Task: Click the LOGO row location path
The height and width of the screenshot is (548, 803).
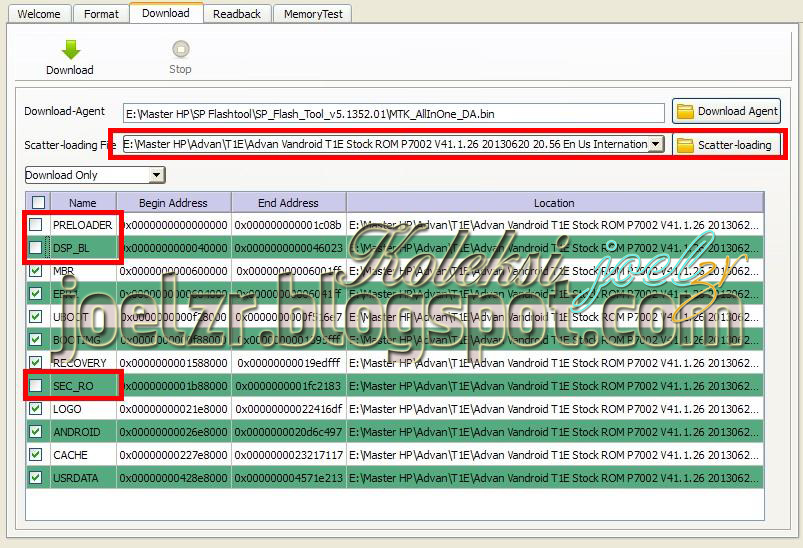Action: (555, 409)
